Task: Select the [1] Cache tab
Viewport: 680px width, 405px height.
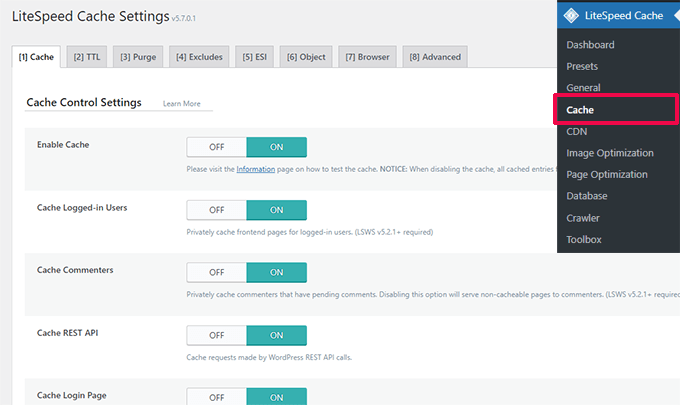Action: 36,57
